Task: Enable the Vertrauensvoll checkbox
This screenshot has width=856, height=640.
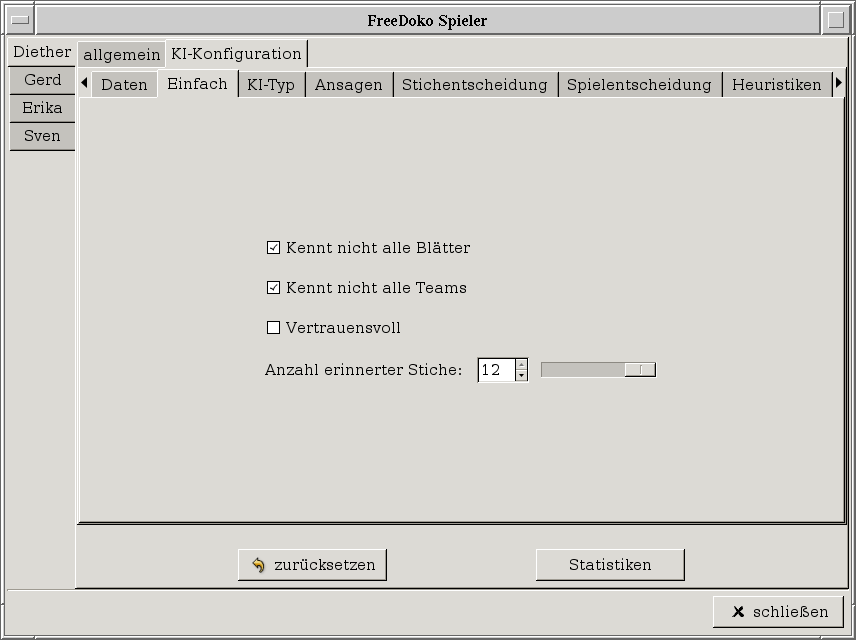Action: pyautogui.click(x=273, y=328)
